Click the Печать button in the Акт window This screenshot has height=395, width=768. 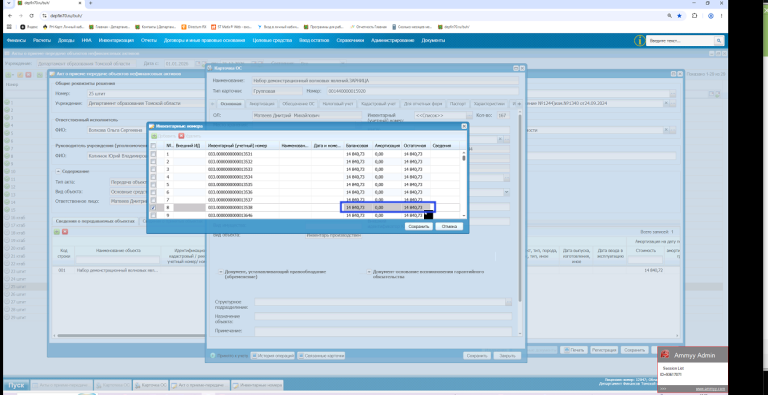click(x=574, y=350)
